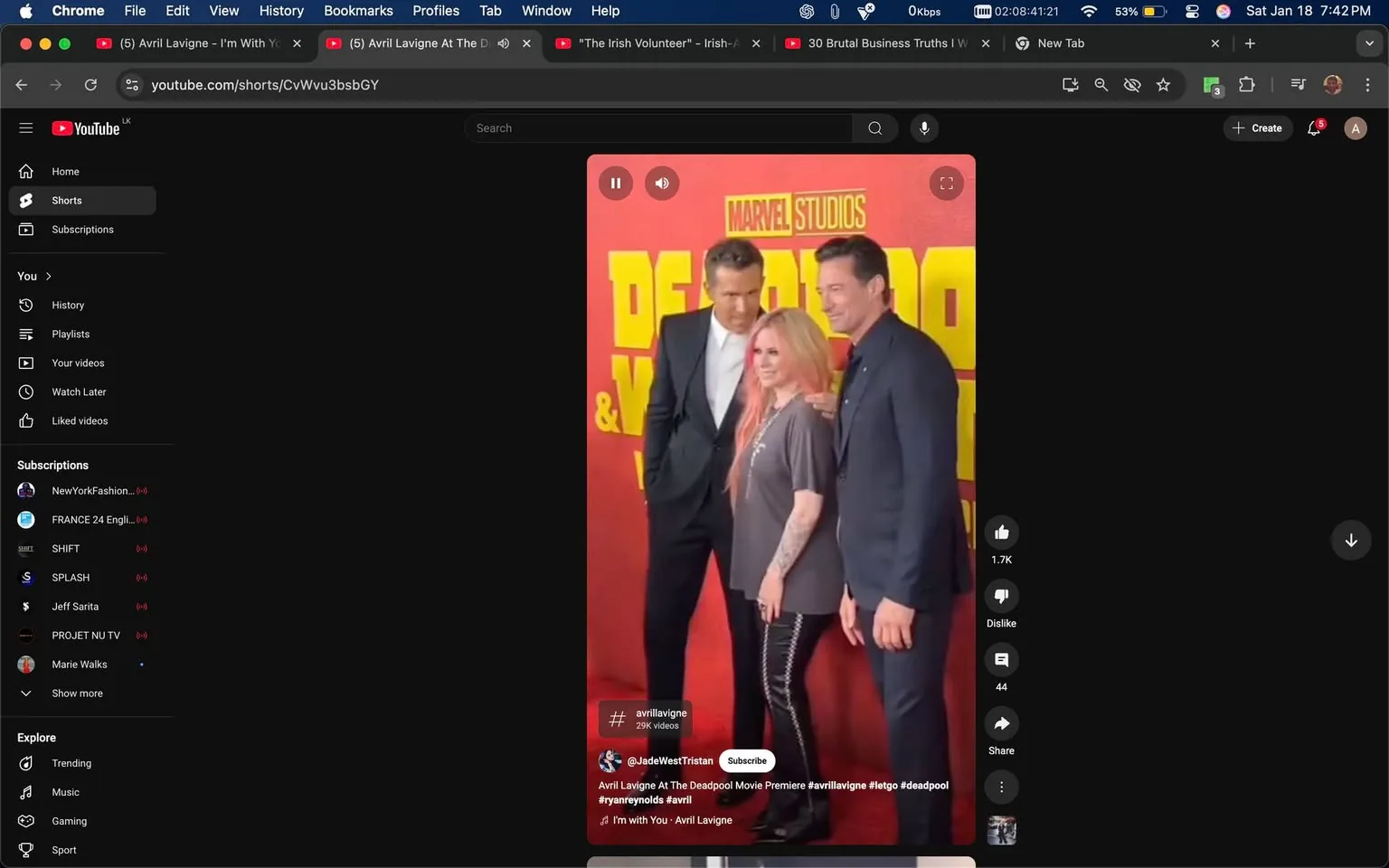1389x868 pixels.
Task: Subscribe to @JadeWestTristan
Action: (x=746, y=761)
